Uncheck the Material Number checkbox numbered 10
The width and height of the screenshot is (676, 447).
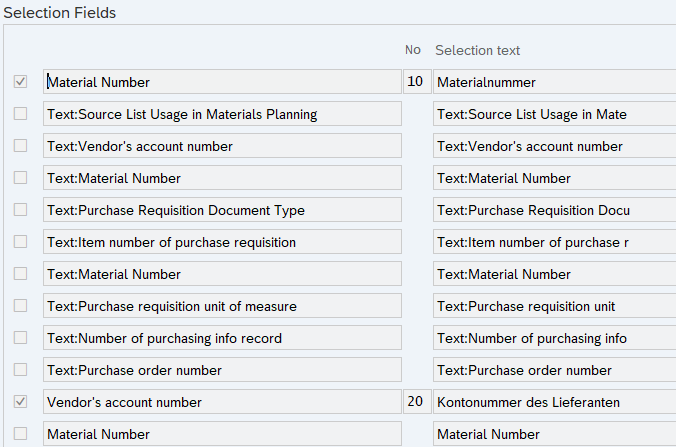coord(20,82)
